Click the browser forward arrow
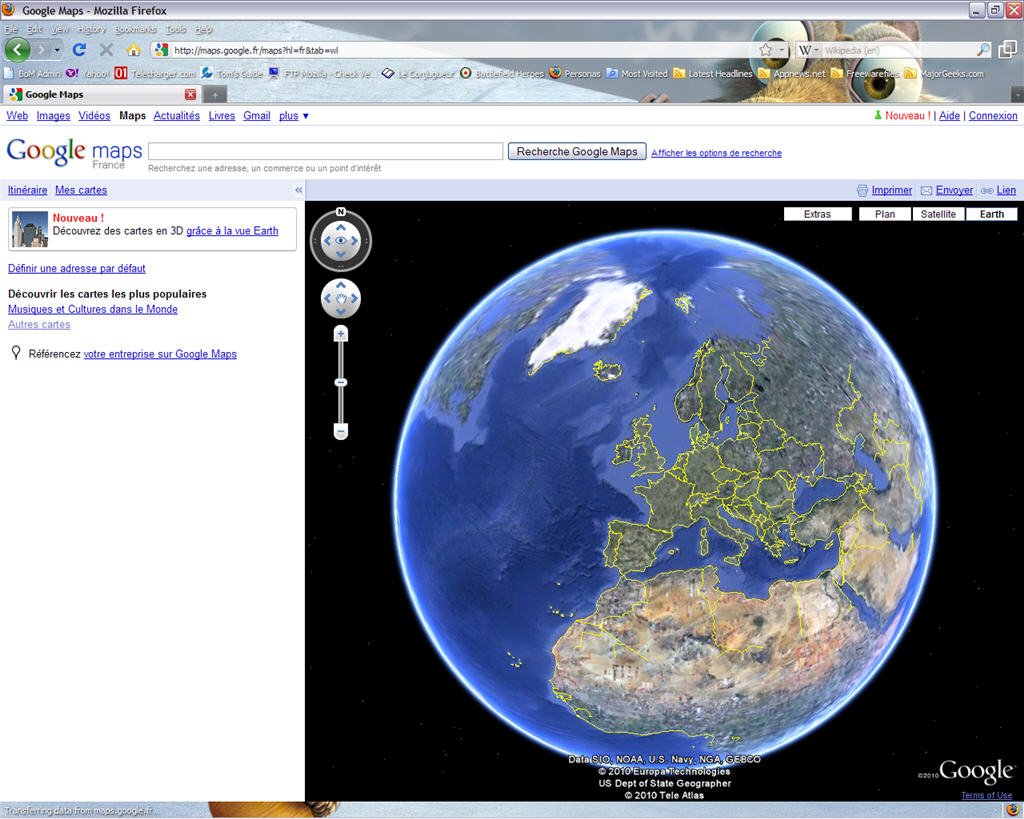The height and width of the screenshot is (819, 1024). point(41,50)
